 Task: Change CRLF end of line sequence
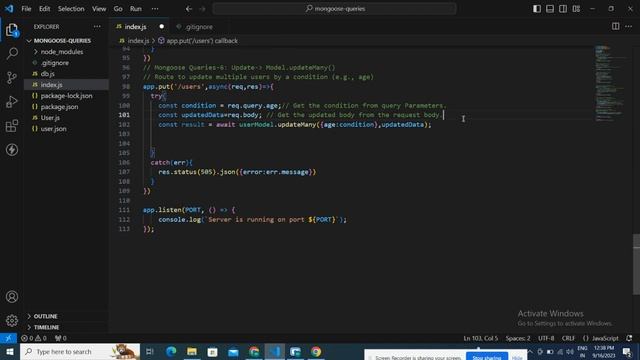tap(568, 338)
